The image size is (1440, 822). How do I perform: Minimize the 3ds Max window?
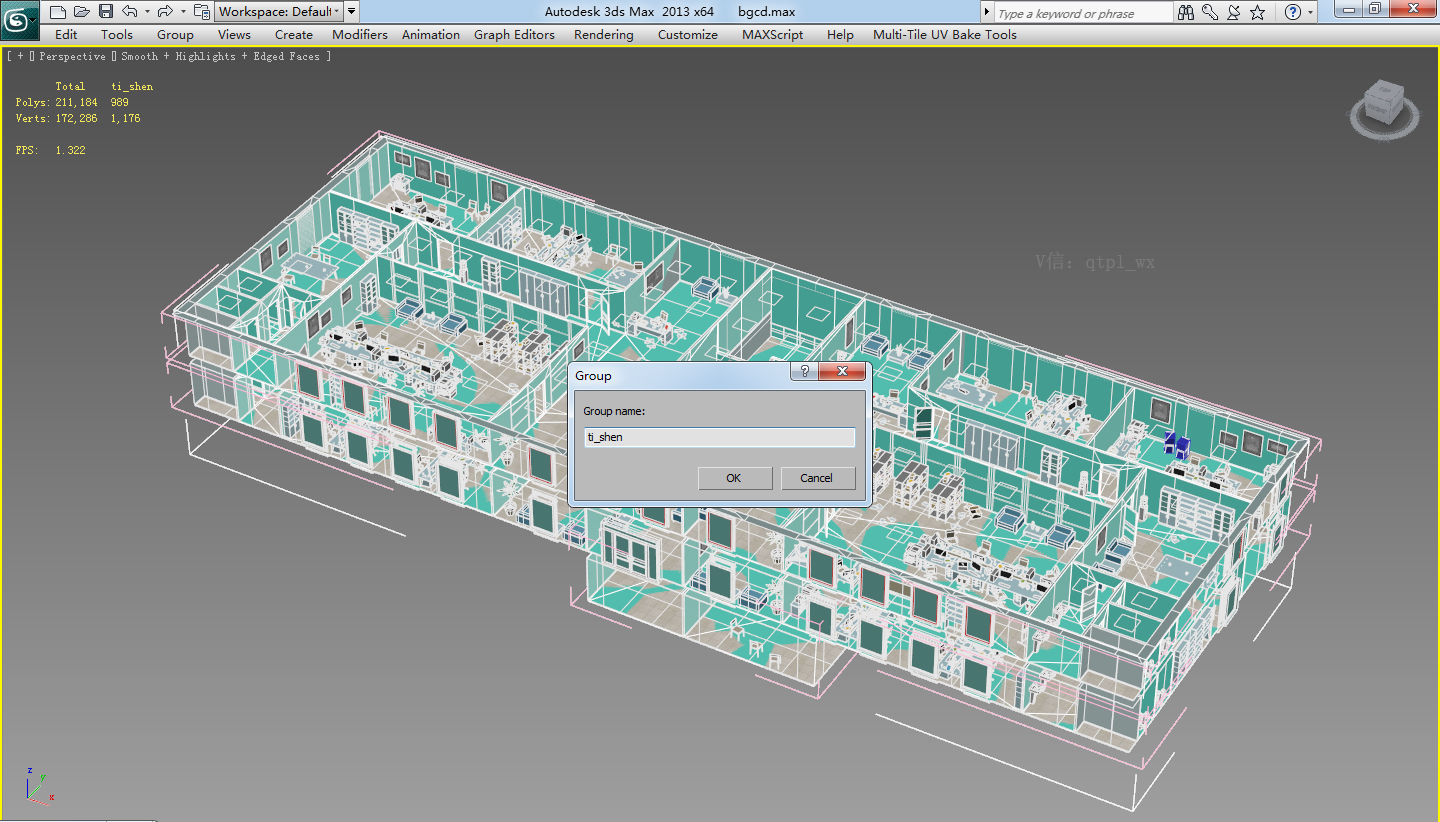point(1350,9)
